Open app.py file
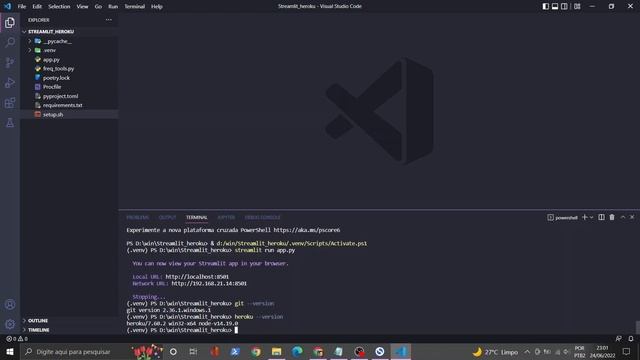 pos(69,60)
